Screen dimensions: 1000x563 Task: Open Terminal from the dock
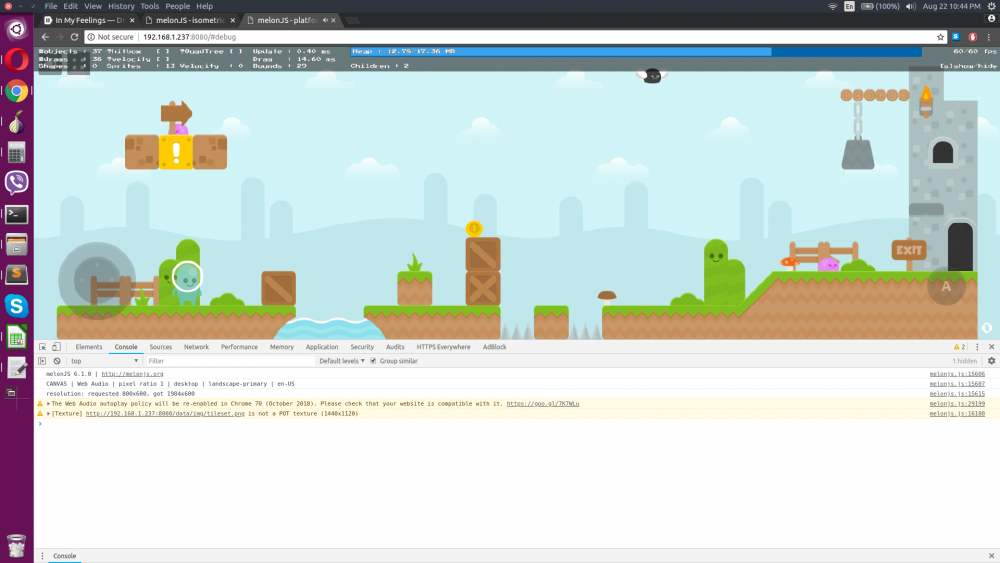pyautogui.click(x=17, y=214)
